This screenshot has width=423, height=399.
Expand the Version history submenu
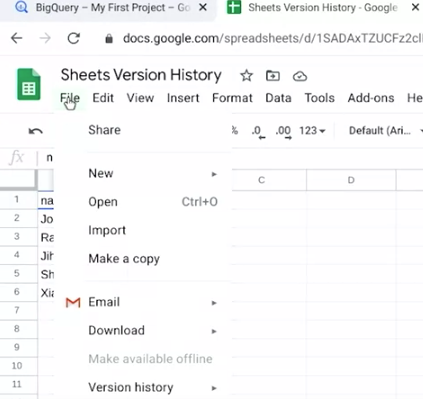pyautogui.click(x=143, y=387)
